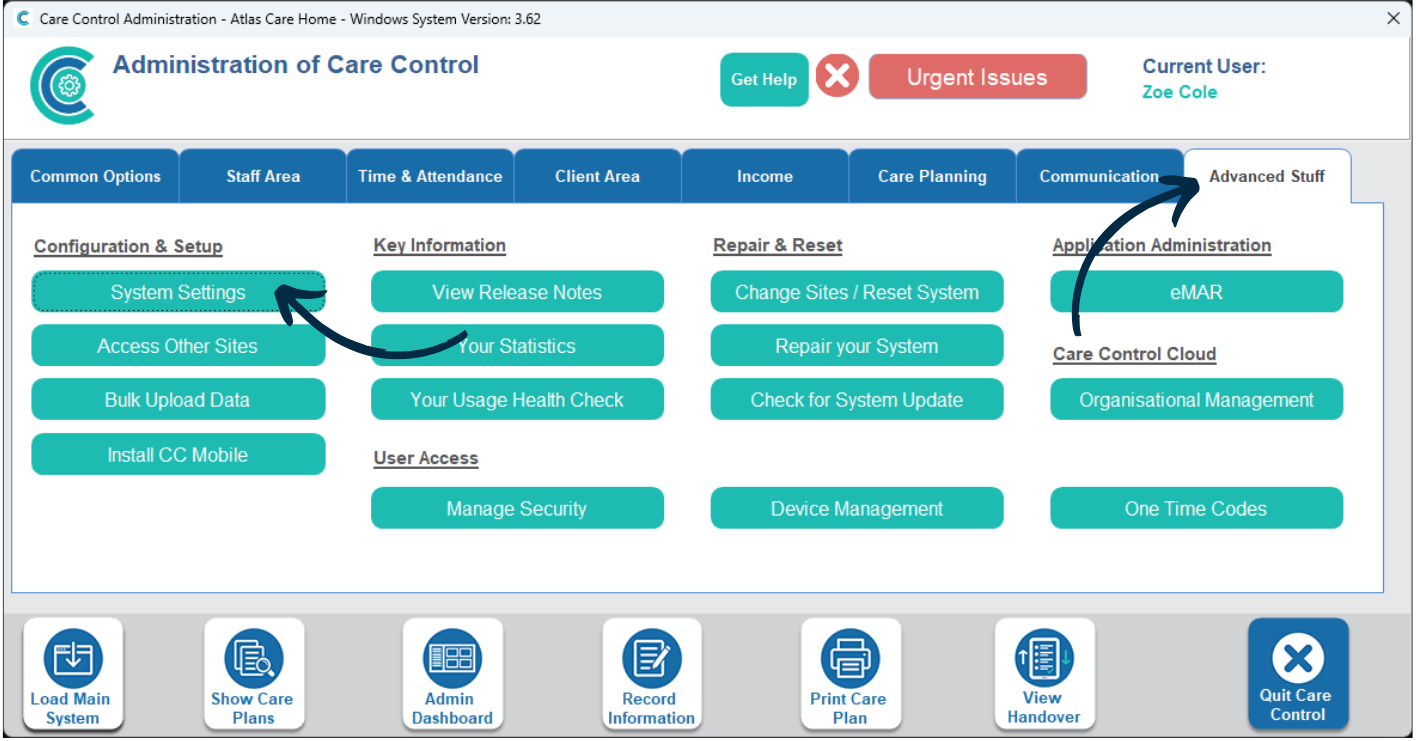Launch the eMAR button
This screenshot has height=741, width=1416.
tap(1196, 292)
